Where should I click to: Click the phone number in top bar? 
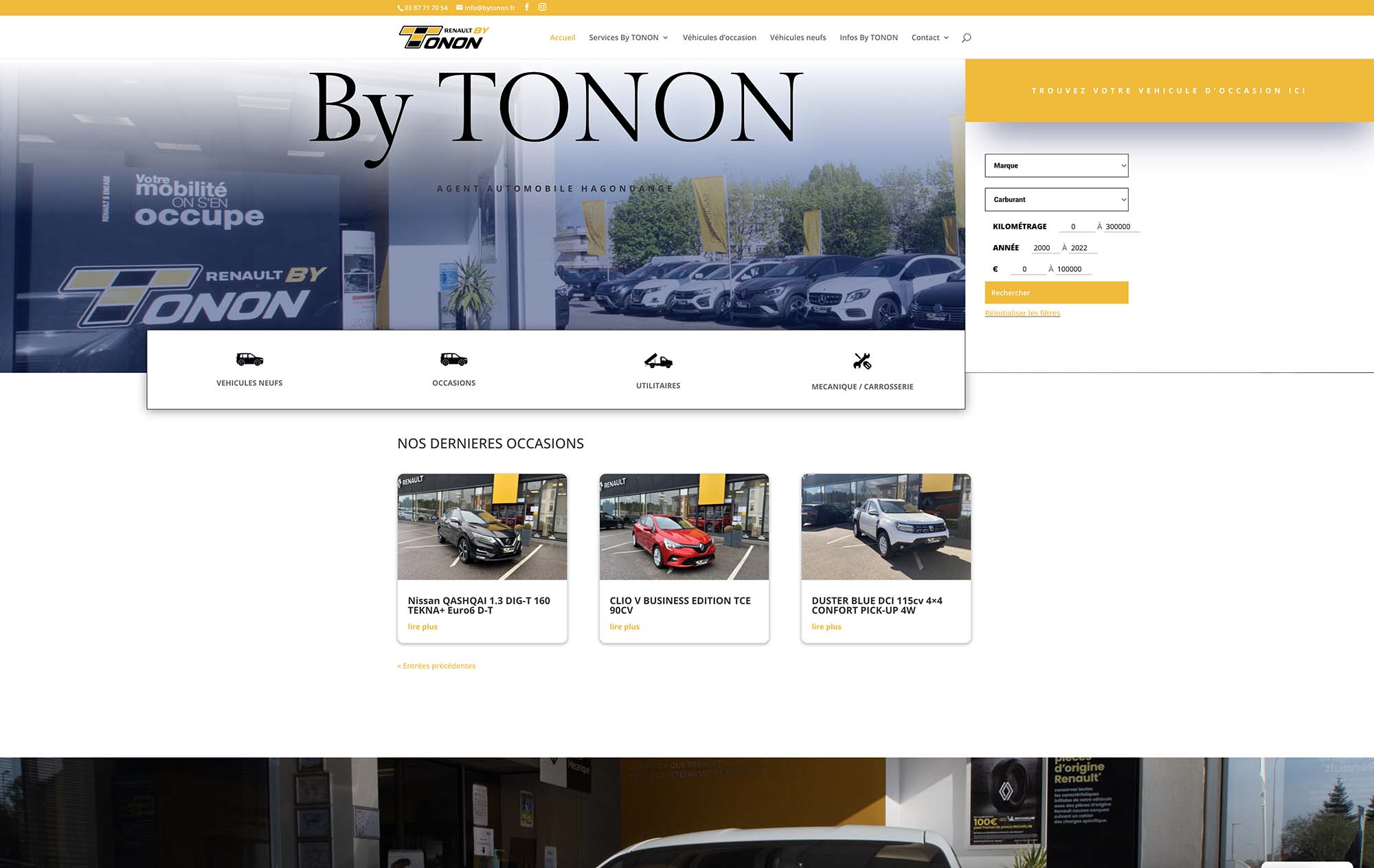(x=425, y=8)
